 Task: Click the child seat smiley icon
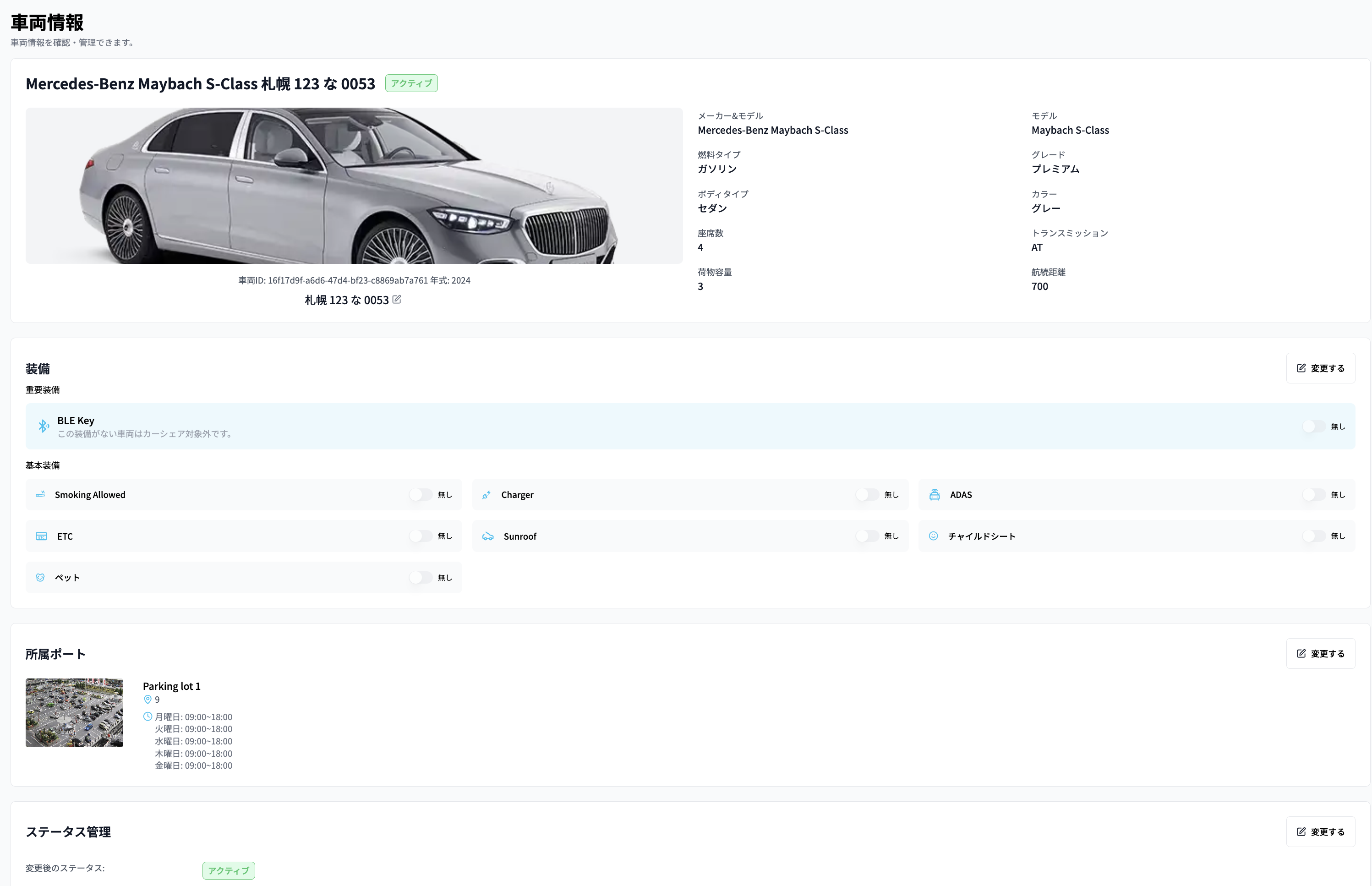[933, 536]
